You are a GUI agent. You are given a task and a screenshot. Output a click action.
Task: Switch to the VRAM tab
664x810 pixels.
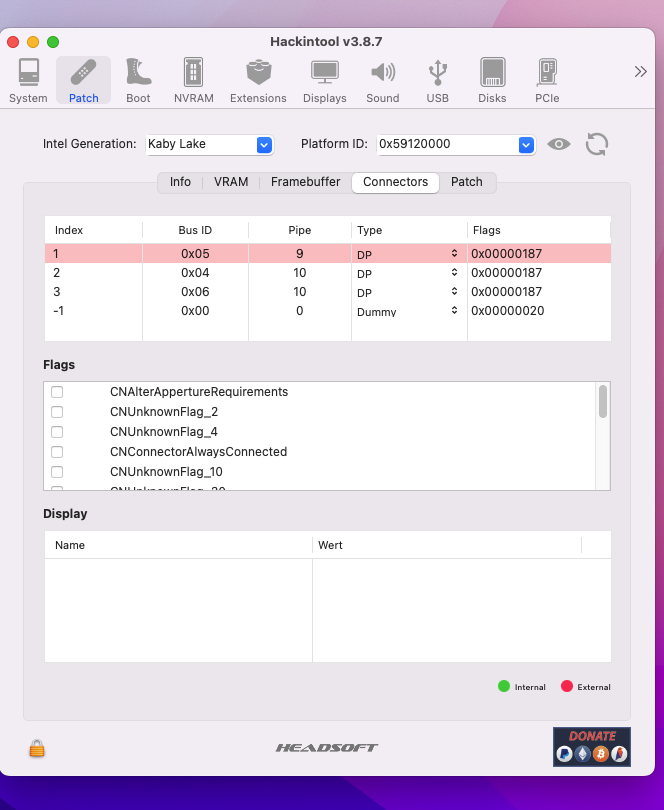click(231, 182)
